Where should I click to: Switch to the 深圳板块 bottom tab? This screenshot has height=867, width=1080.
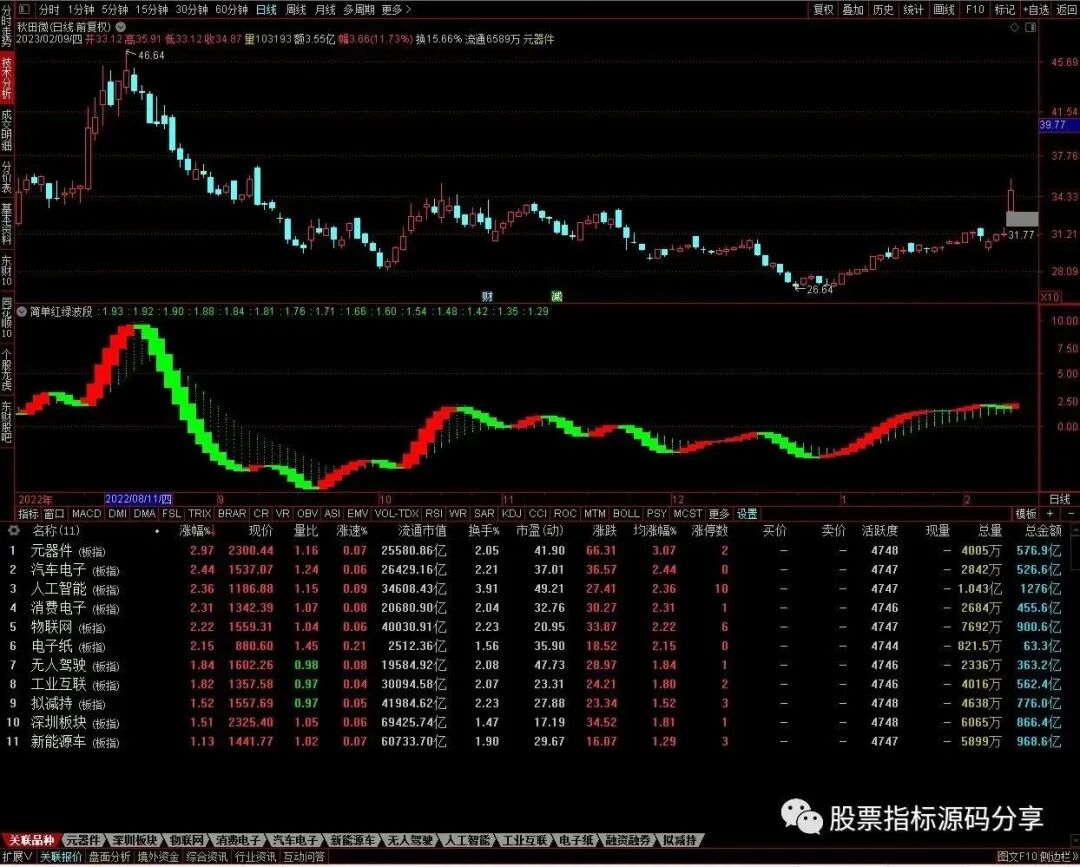point(135,841)
